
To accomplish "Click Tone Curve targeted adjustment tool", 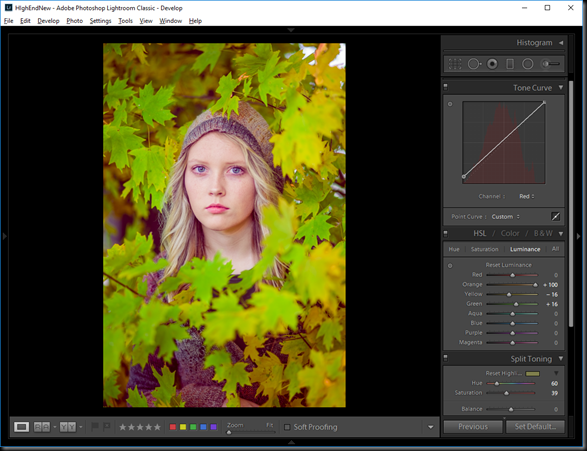I will 450,104.
